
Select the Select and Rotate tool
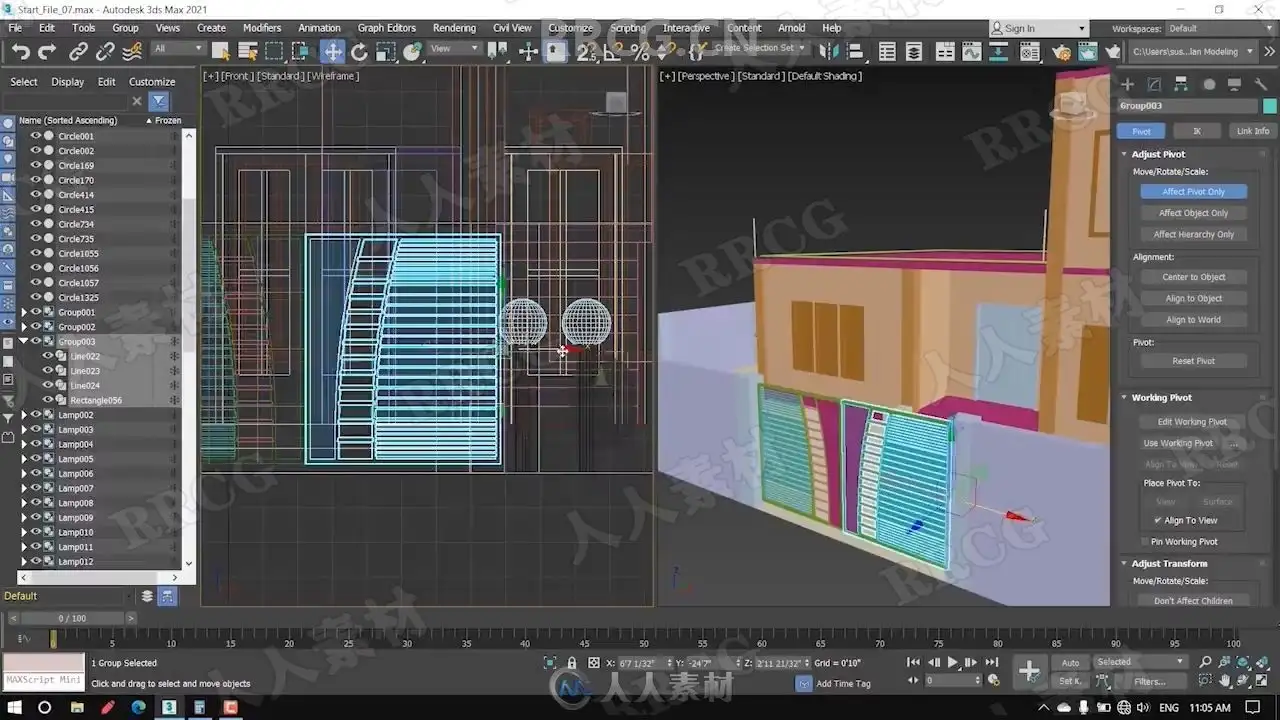(x=359, y=51)
